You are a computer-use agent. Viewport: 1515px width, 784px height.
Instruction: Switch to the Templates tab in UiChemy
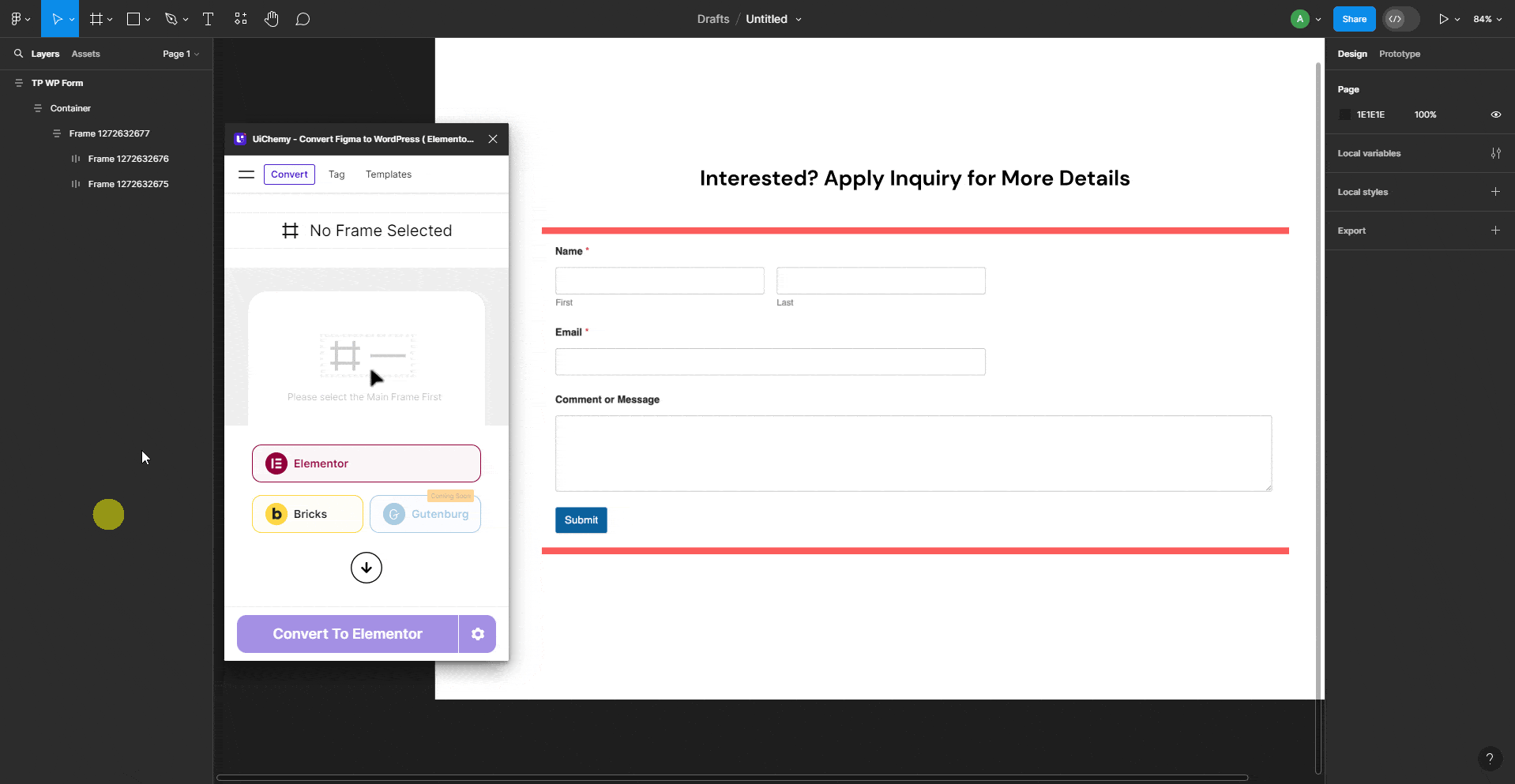coord(388,174)
